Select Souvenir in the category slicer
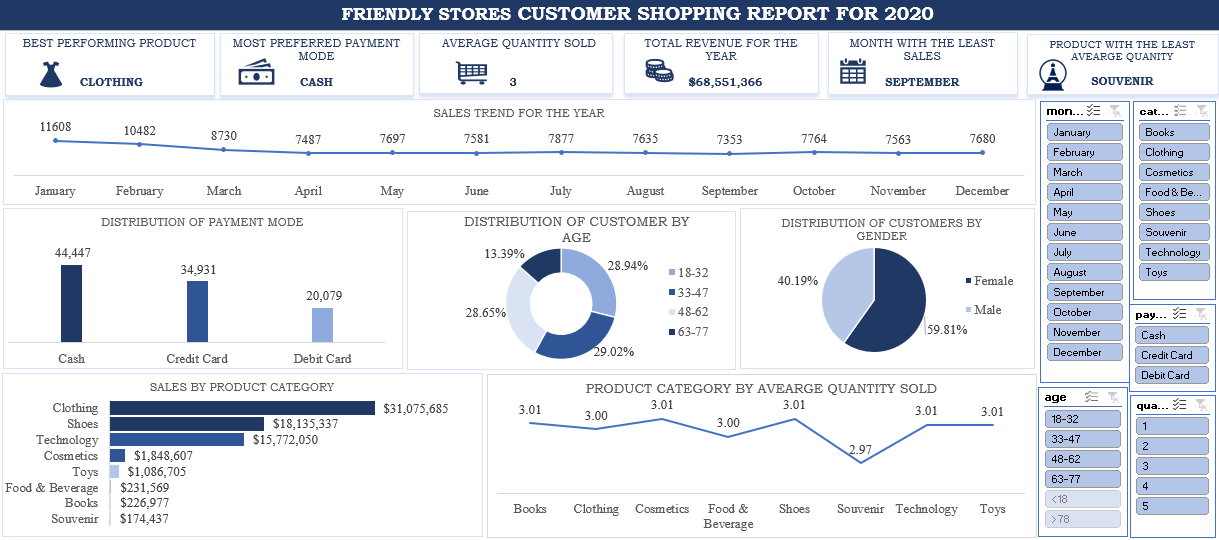 click(1173, 232)
